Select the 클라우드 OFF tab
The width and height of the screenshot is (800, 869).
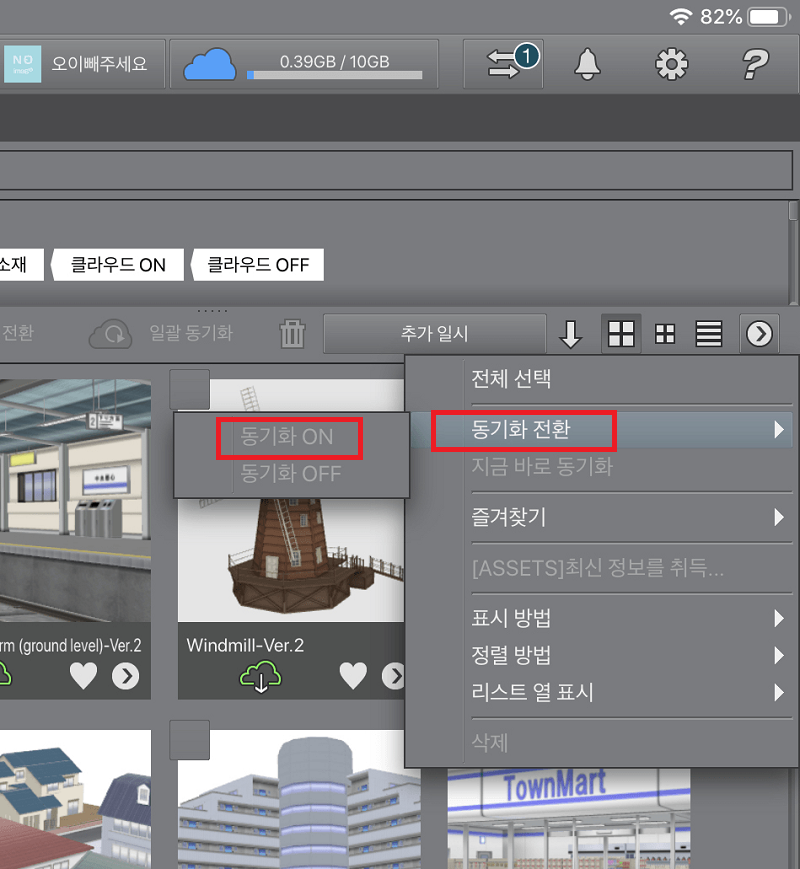[x=257, y=264]
